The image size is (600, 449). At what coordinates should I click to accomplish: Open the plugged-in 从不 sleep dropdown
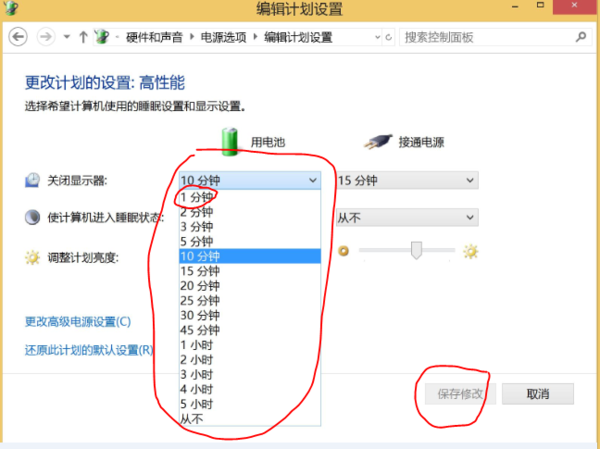(x=408, y=217)
